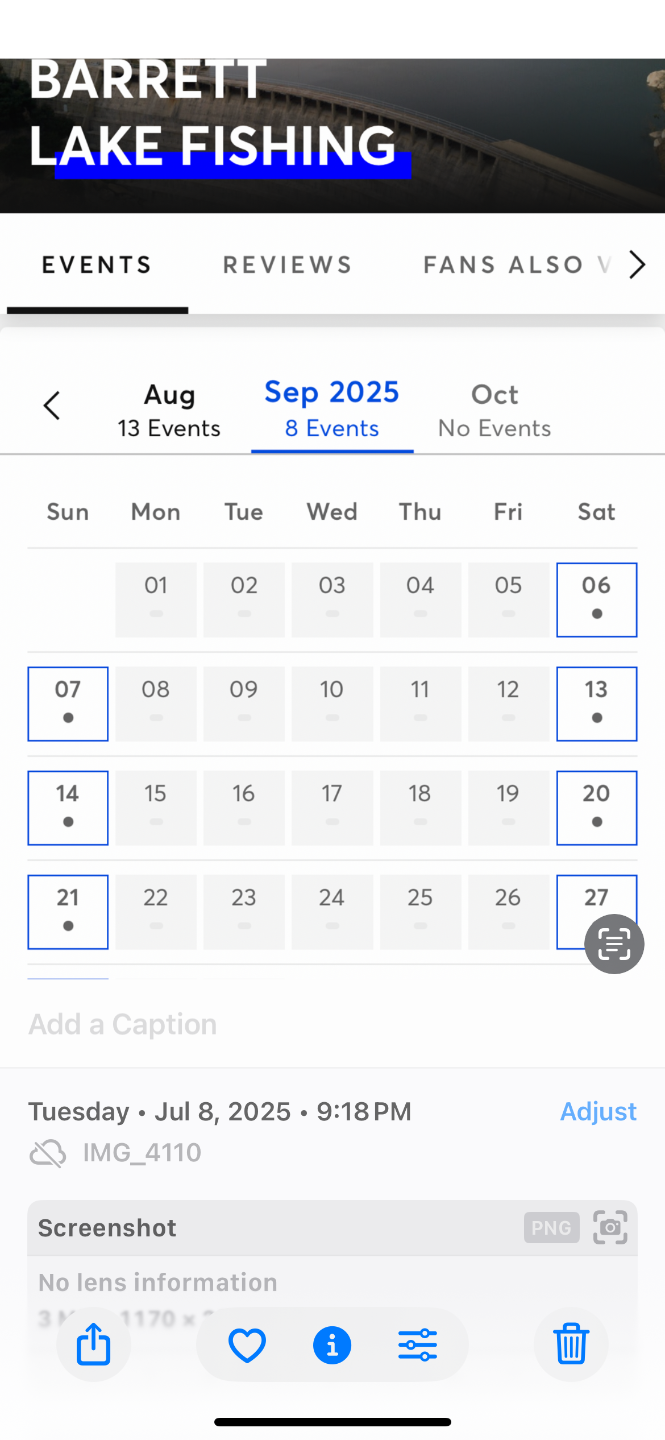Tap the crossed-out cloud icon
This screenshot has height=1440, width=665.
(47, 1153)
